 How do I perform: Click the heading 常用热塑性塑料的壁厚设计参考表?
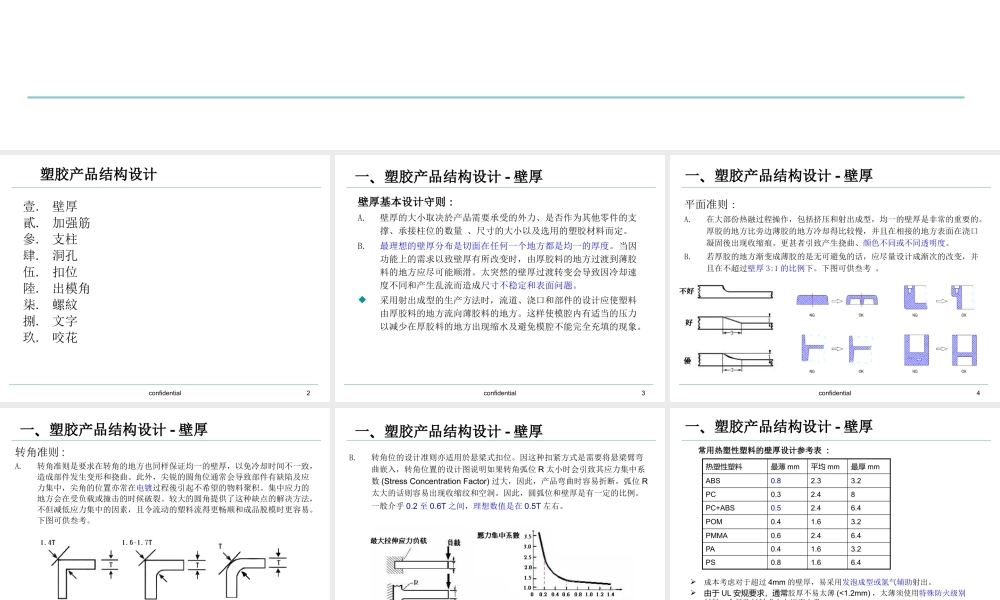[763, 450]
